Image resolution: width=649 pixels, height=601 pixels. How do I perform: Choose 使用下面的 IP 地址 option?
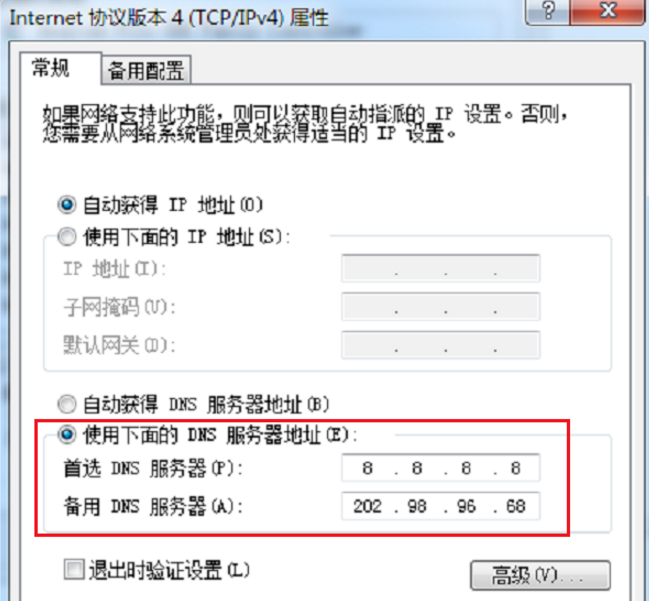(67, 237)
